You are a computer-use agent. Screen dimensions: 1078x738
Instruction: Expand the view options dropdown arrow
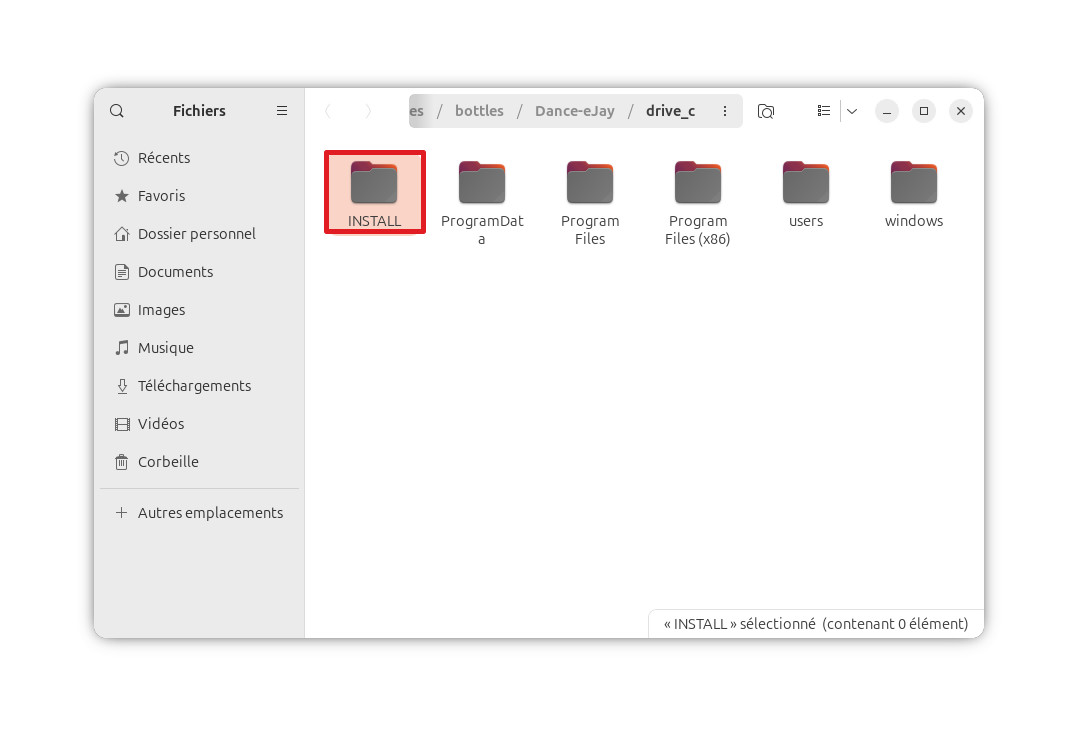[x=852, y=111]
